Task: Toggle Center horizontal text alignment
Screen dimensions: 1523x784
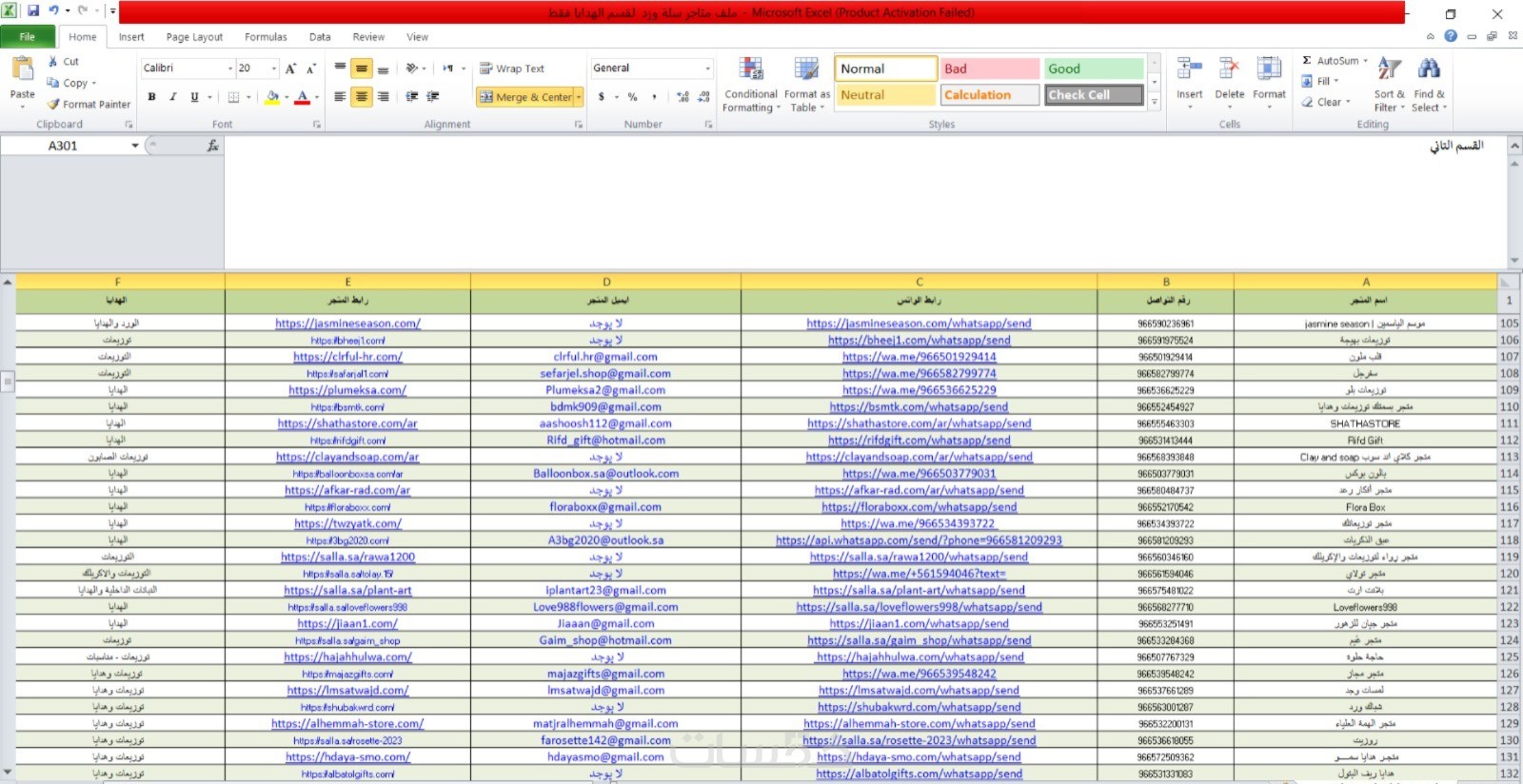Action: point(362,97)
